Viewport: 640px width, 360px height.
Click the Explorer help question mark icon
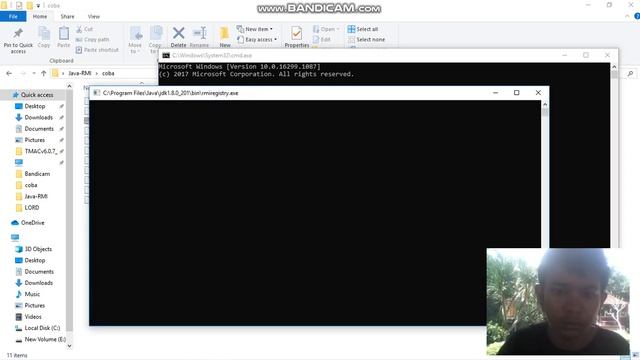(x=636, y=16)
